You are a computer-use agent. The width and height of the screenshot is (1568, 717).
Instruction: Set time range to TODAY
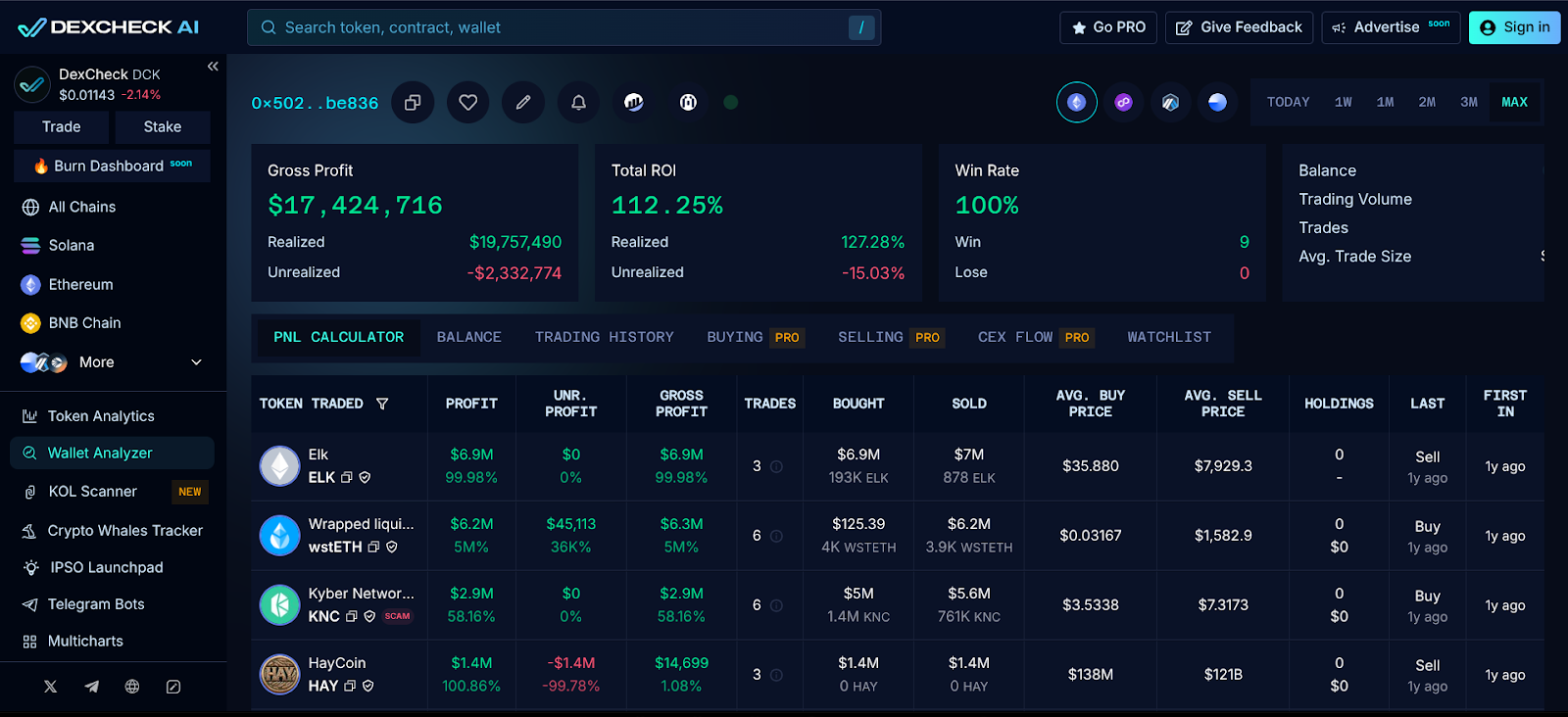point(1288,102)
